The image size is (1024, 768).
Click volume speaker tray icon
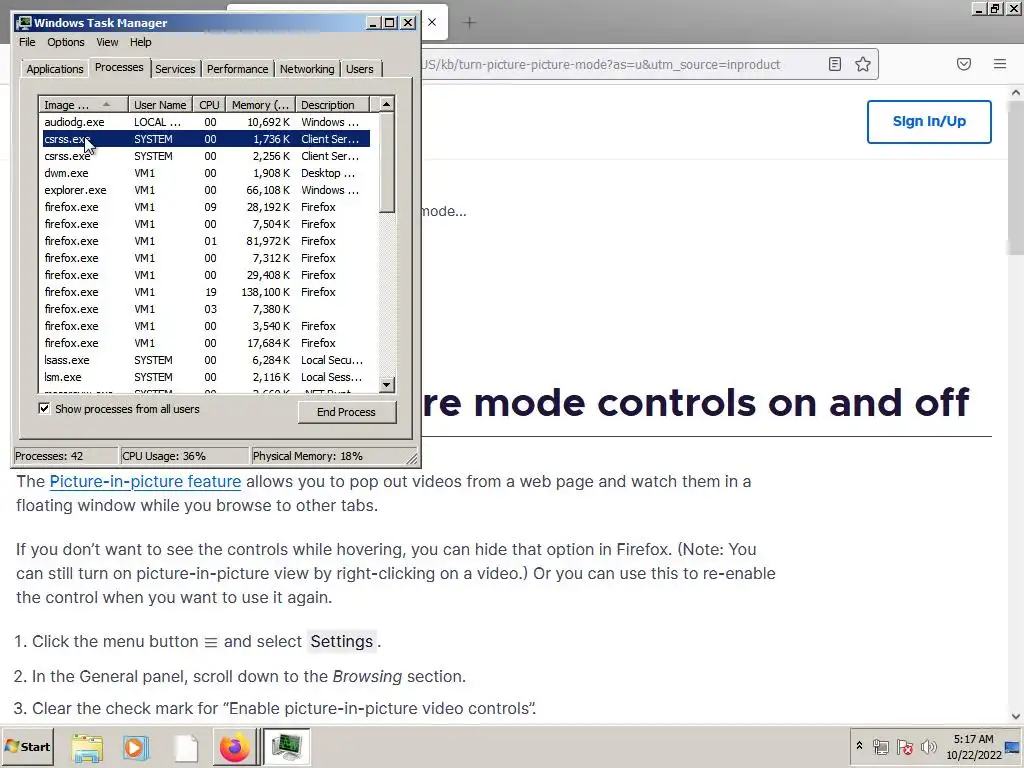tap(928, 746)
